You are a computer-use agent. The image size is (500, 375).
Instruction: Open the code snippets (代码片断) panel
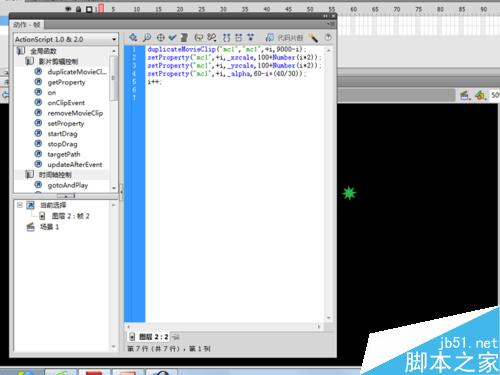point(285,38)
